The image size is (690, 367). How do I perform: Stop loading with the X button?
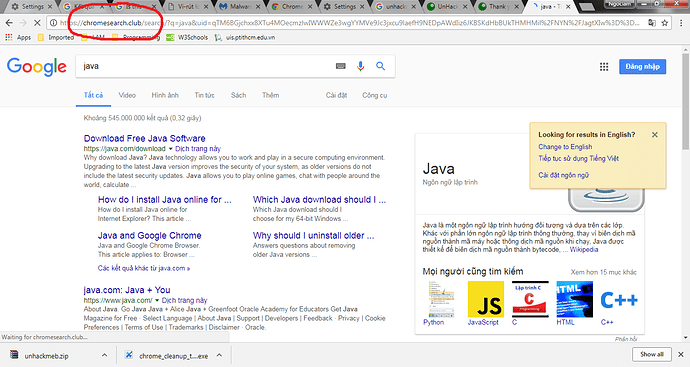pyautogui.click(x=37, y=22)
